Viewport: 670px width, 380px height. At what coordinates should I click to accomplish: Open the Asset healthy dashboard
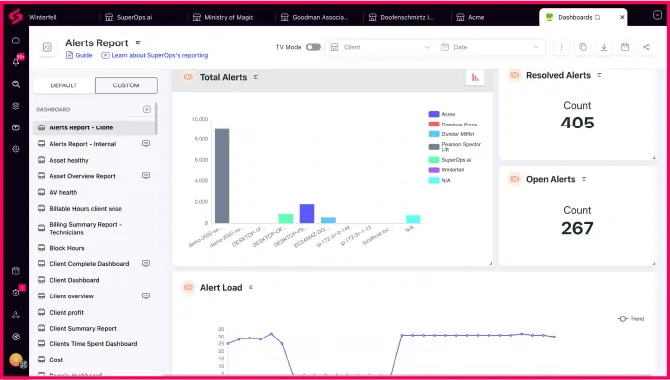click(94, 160)
